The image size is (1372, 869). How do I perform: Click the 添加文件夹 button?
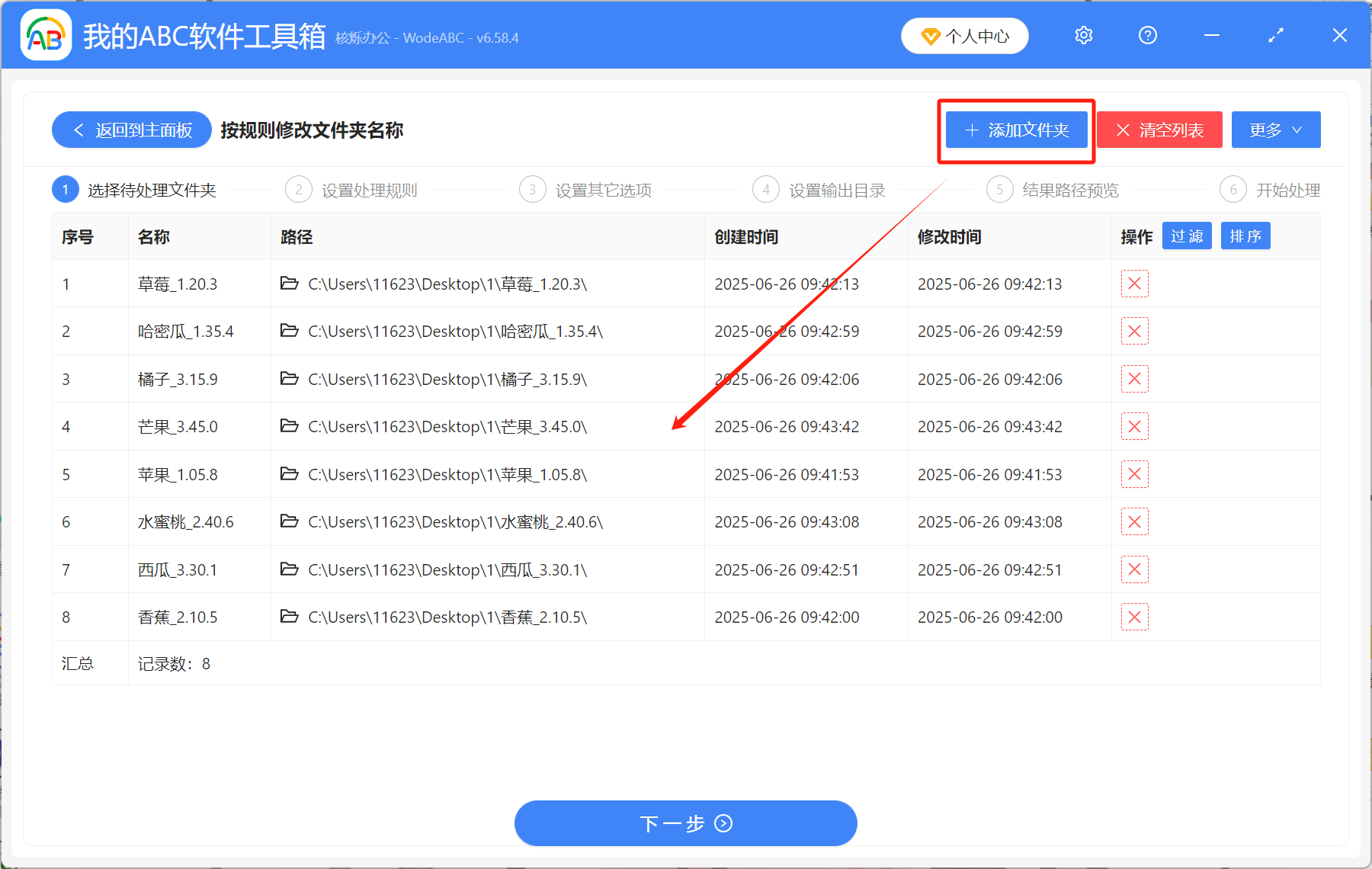(1016, 130)
